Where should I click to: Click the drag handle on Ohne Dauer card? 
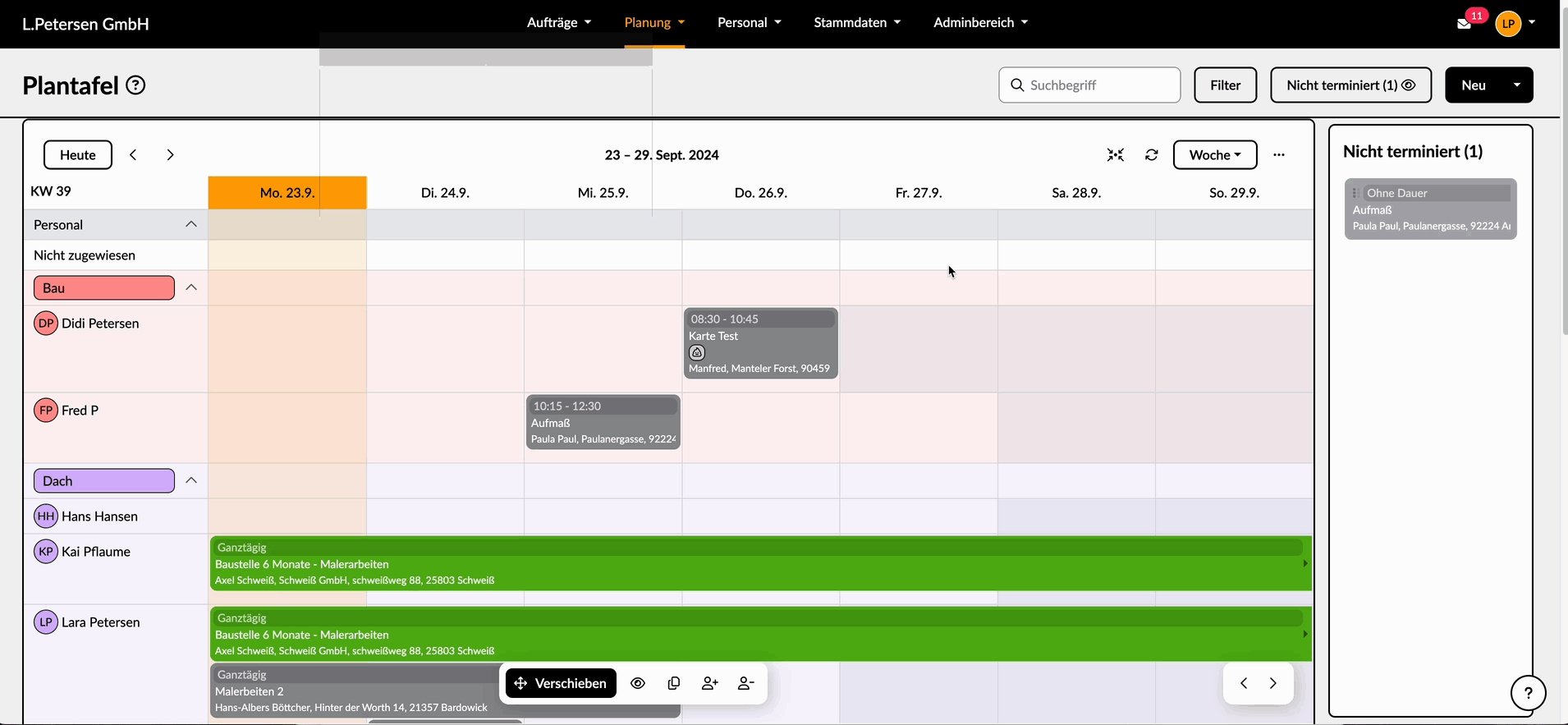(x=1356, y=193)
